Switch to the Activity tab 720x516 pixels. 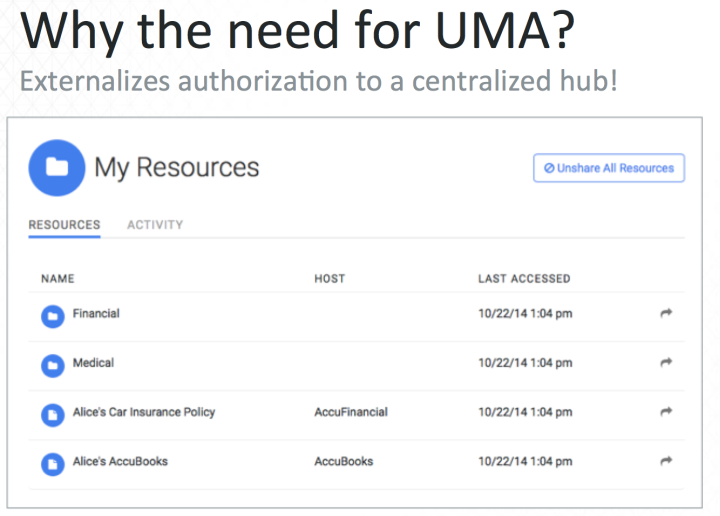tap(155, 225)
